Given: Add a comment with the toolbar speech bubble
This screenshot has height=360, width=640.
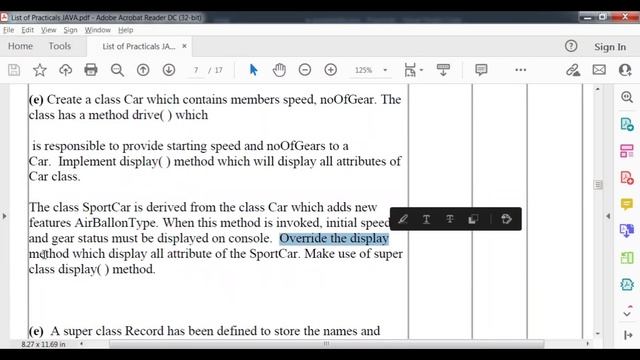Looking at the screenshot, I should click(x=481, y=70).
